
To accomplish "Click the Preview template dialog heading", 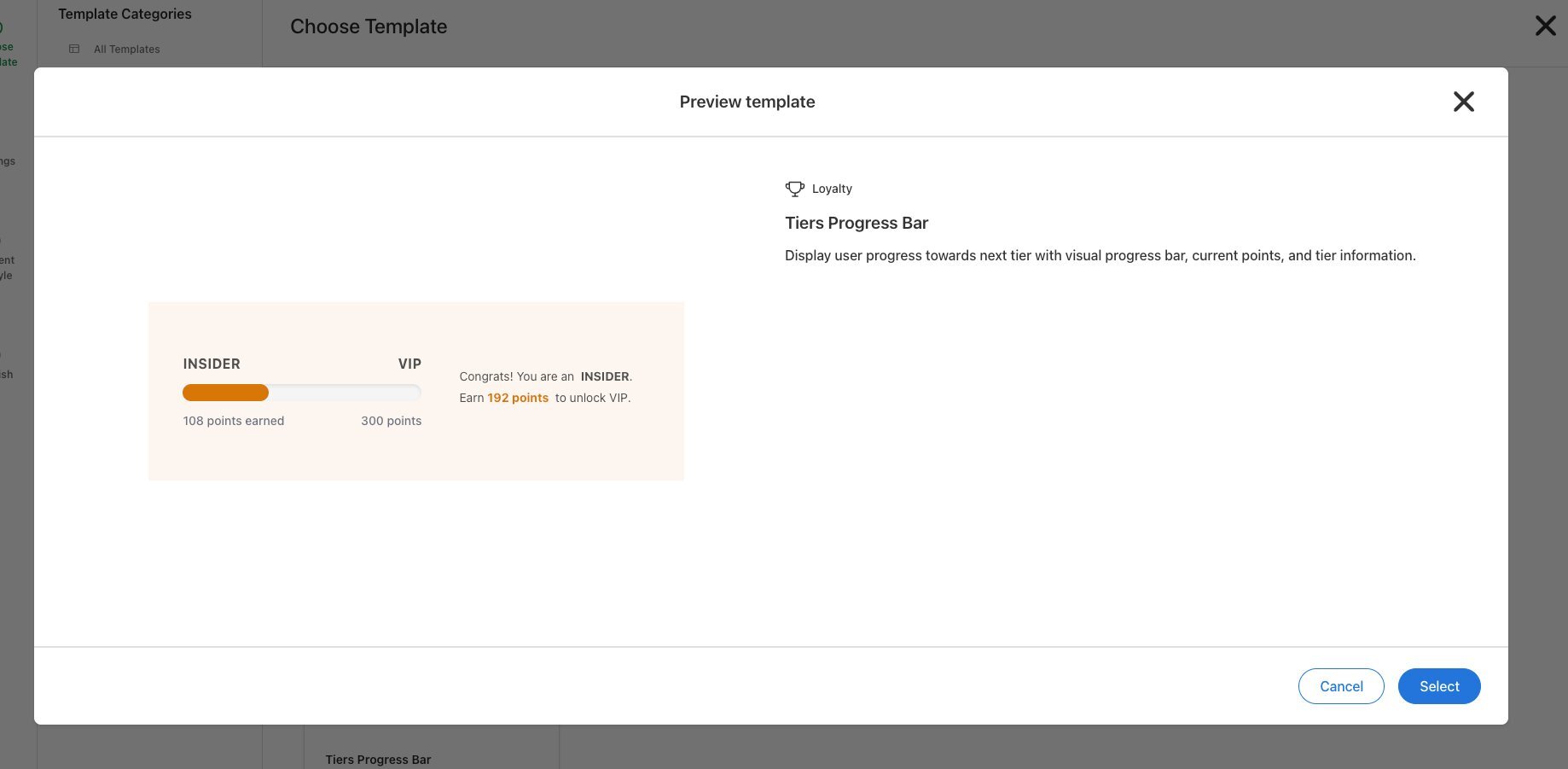I will click(746, 102).
